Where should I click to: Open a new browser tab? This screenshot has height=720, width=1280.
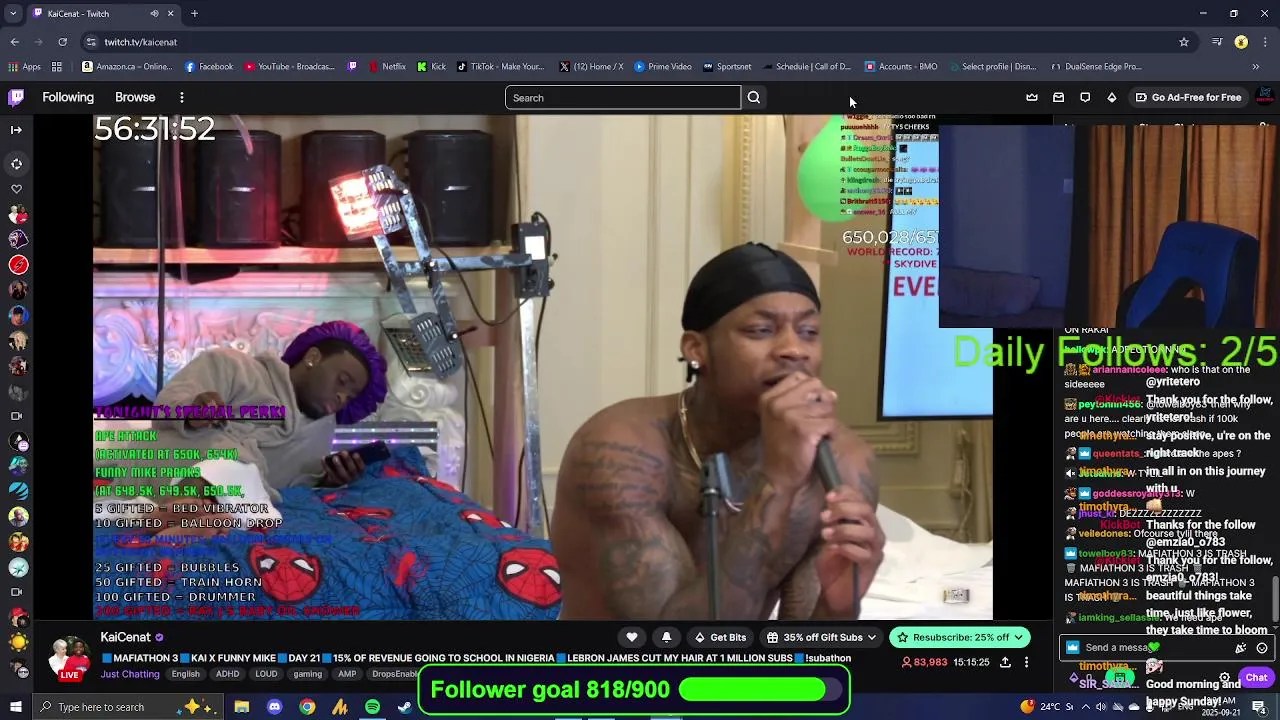(194, 14)
